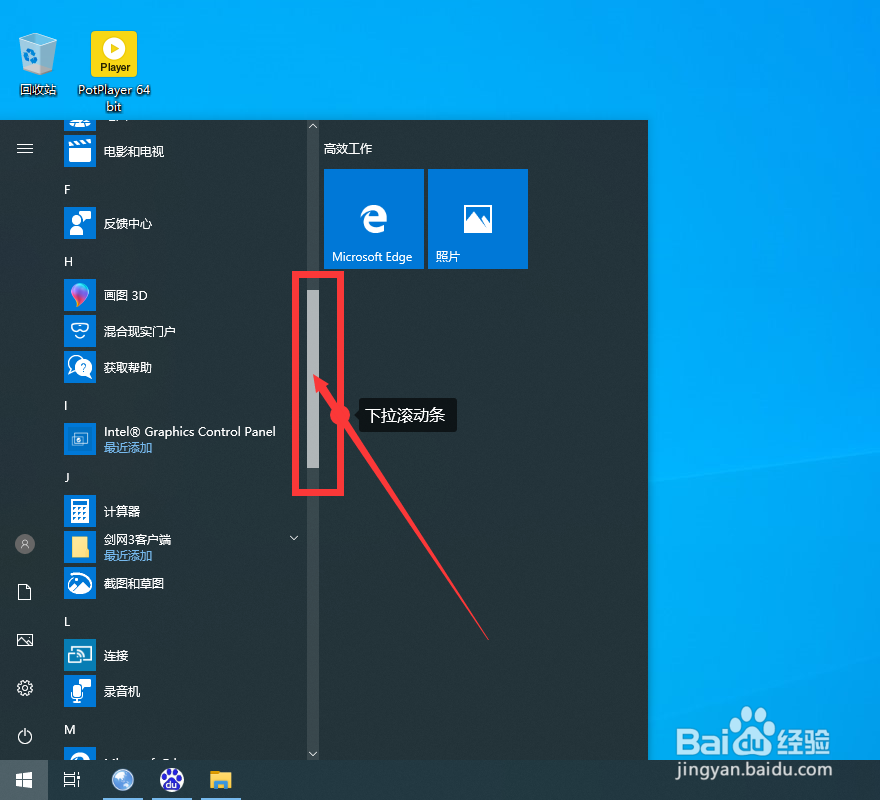
Task: Open the 照片 tile
Action: pos(477,219)
